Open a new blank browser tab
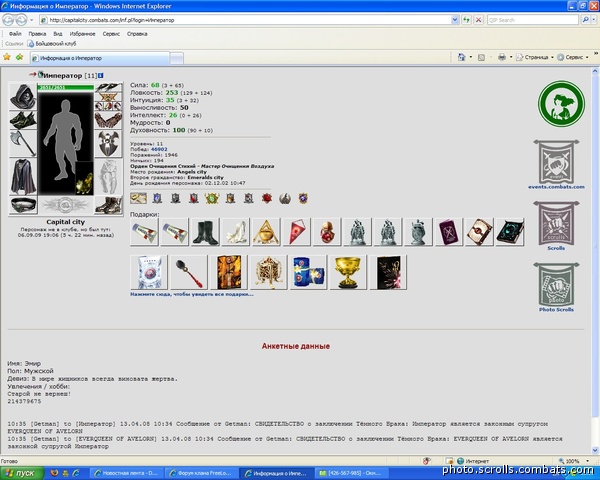 (x=177, y=59)
